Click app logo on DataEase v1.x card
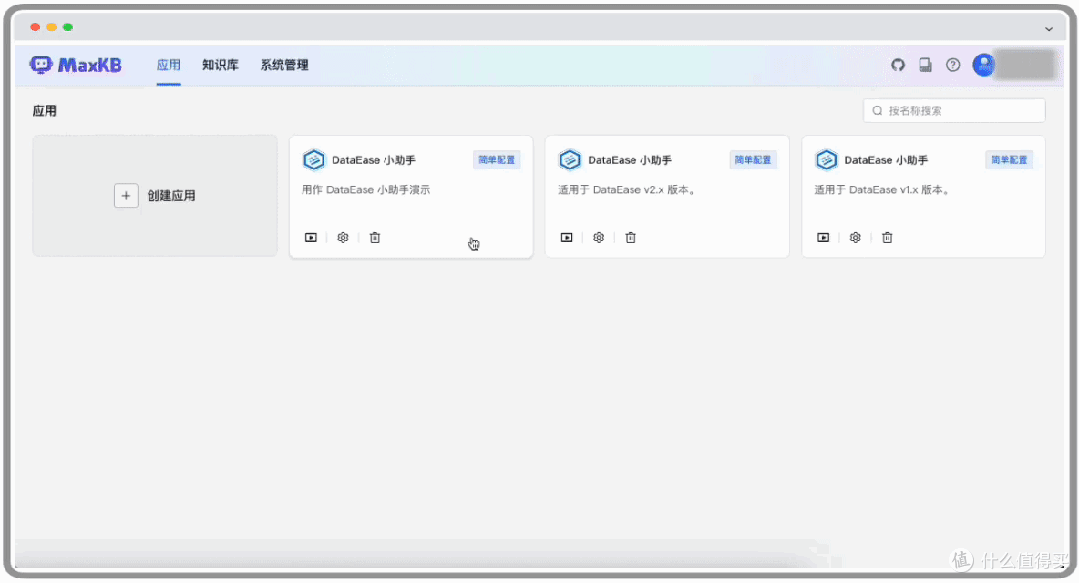Screen dimensions: 1079x583 tap(826, 160)
